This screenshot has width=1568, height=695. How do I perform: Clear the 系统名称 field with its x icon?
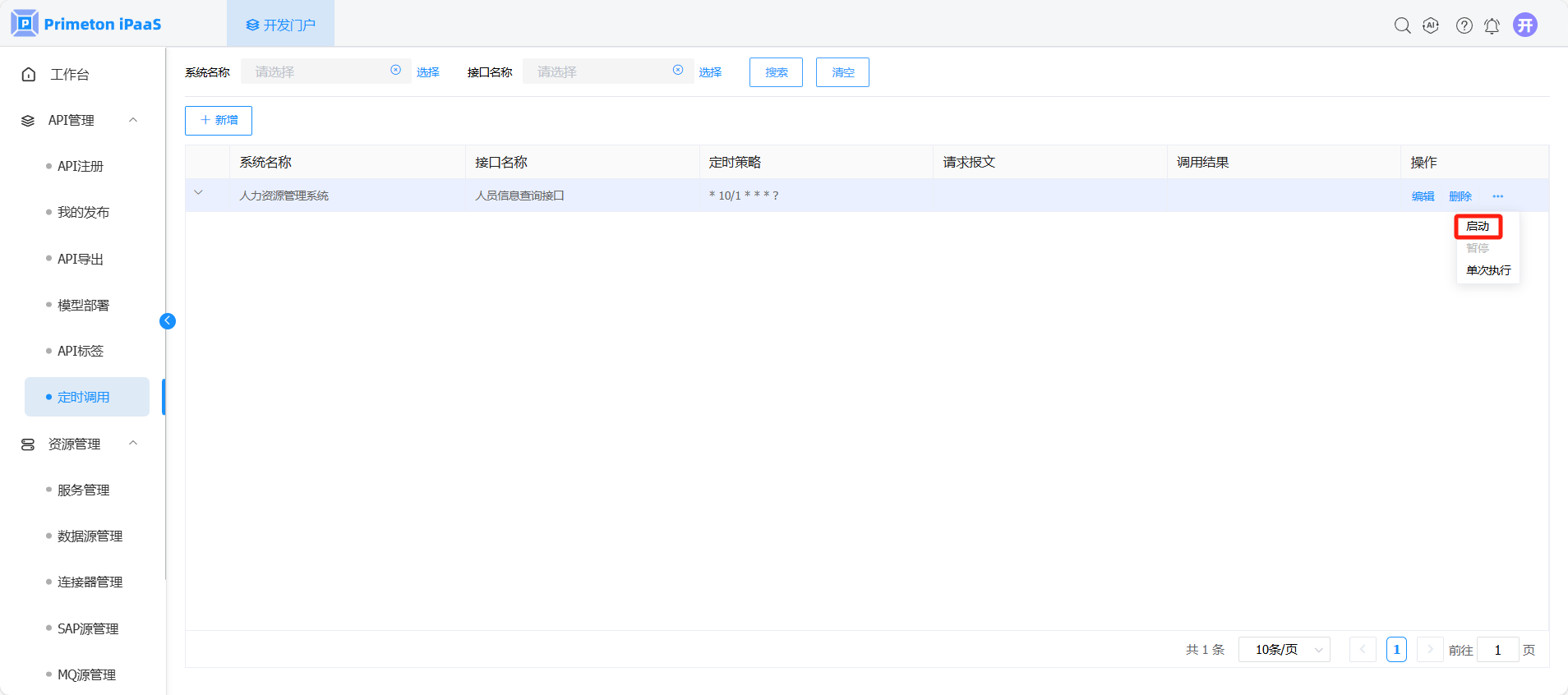pos(395,71)
